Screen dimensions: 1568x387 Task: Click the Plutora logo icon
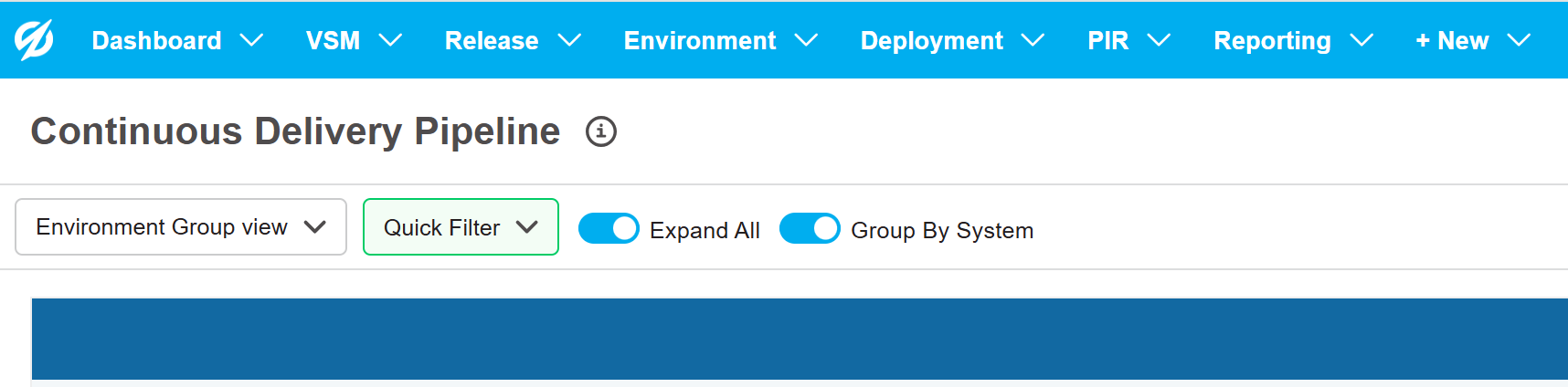[34, 40]
